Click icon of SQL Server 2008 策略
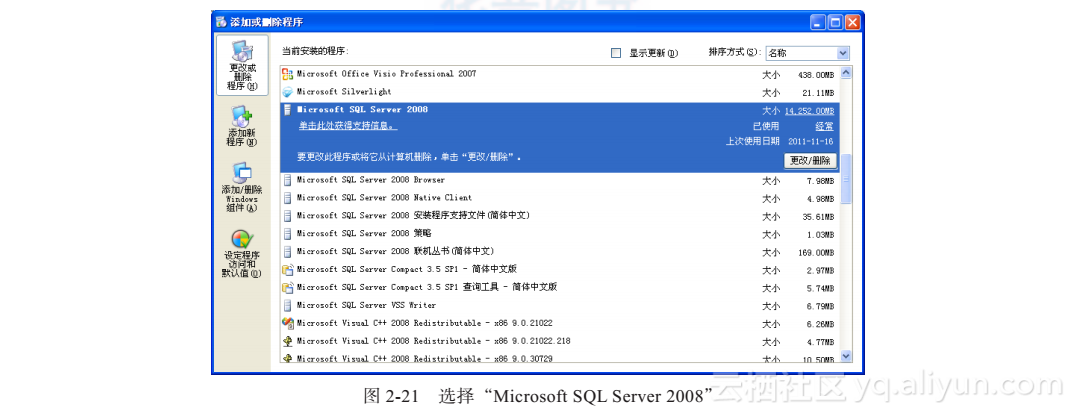 288,234
